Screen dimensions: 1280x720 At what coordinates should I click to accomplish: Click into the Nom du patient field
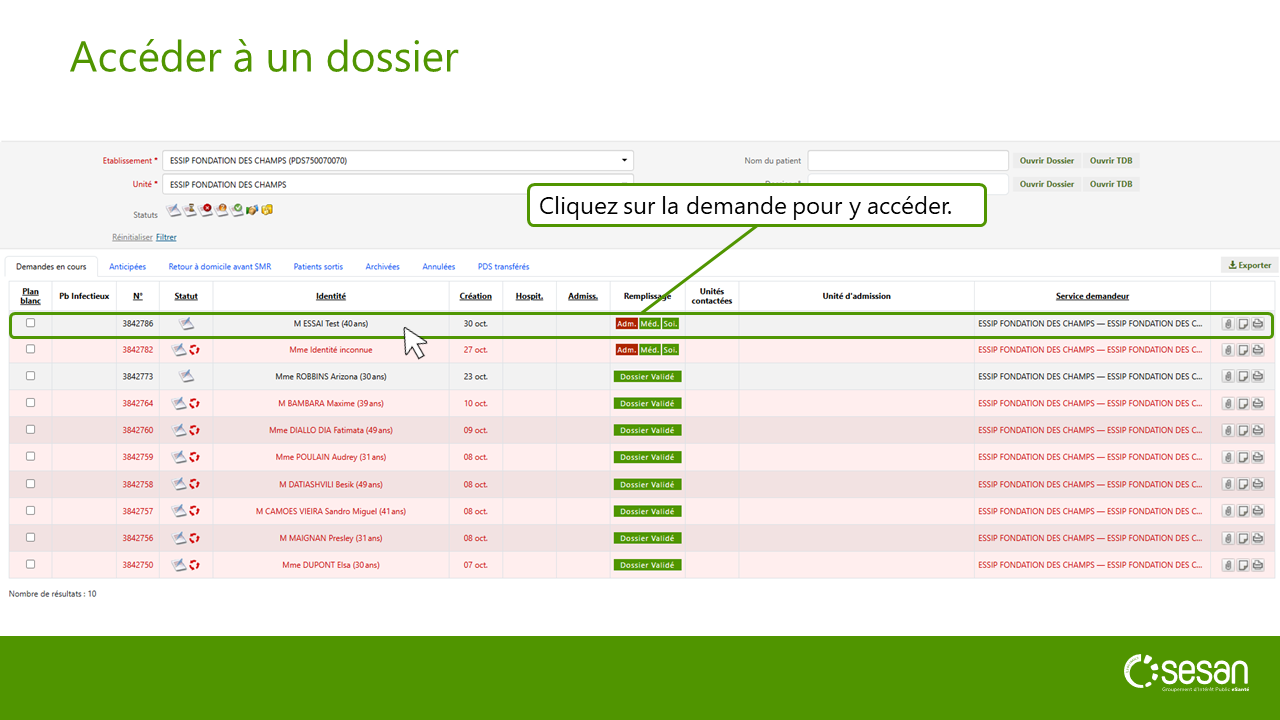[907, 161]
